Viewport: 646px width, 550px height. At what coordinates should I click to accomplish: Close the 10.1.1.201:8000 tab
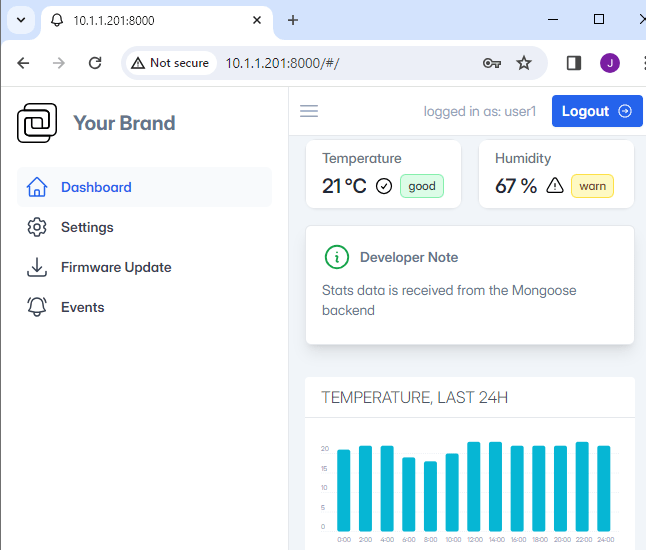pos(257,20)
